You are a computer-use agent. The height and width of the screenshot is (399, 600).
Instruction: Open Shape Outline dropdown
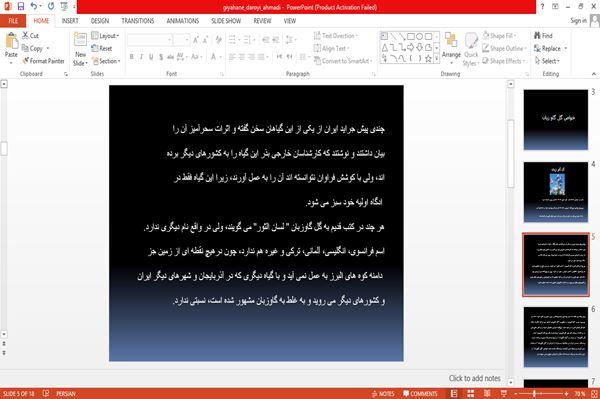(x=505, y=48)
